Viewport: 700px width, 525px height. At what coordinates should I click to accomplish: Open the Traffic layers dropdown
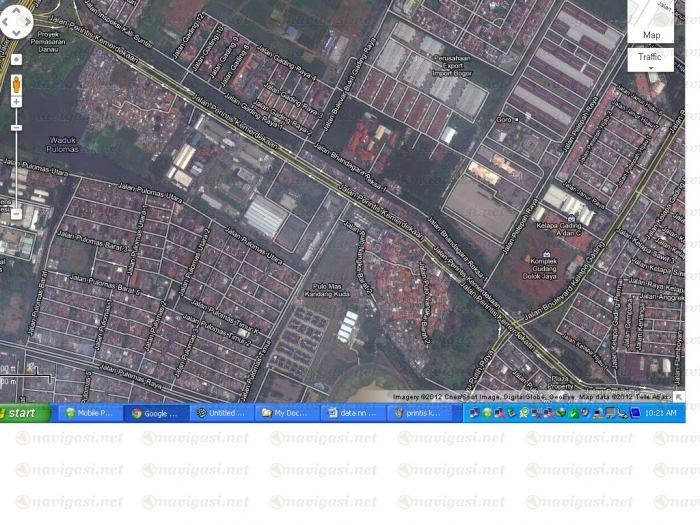(650, 57)
